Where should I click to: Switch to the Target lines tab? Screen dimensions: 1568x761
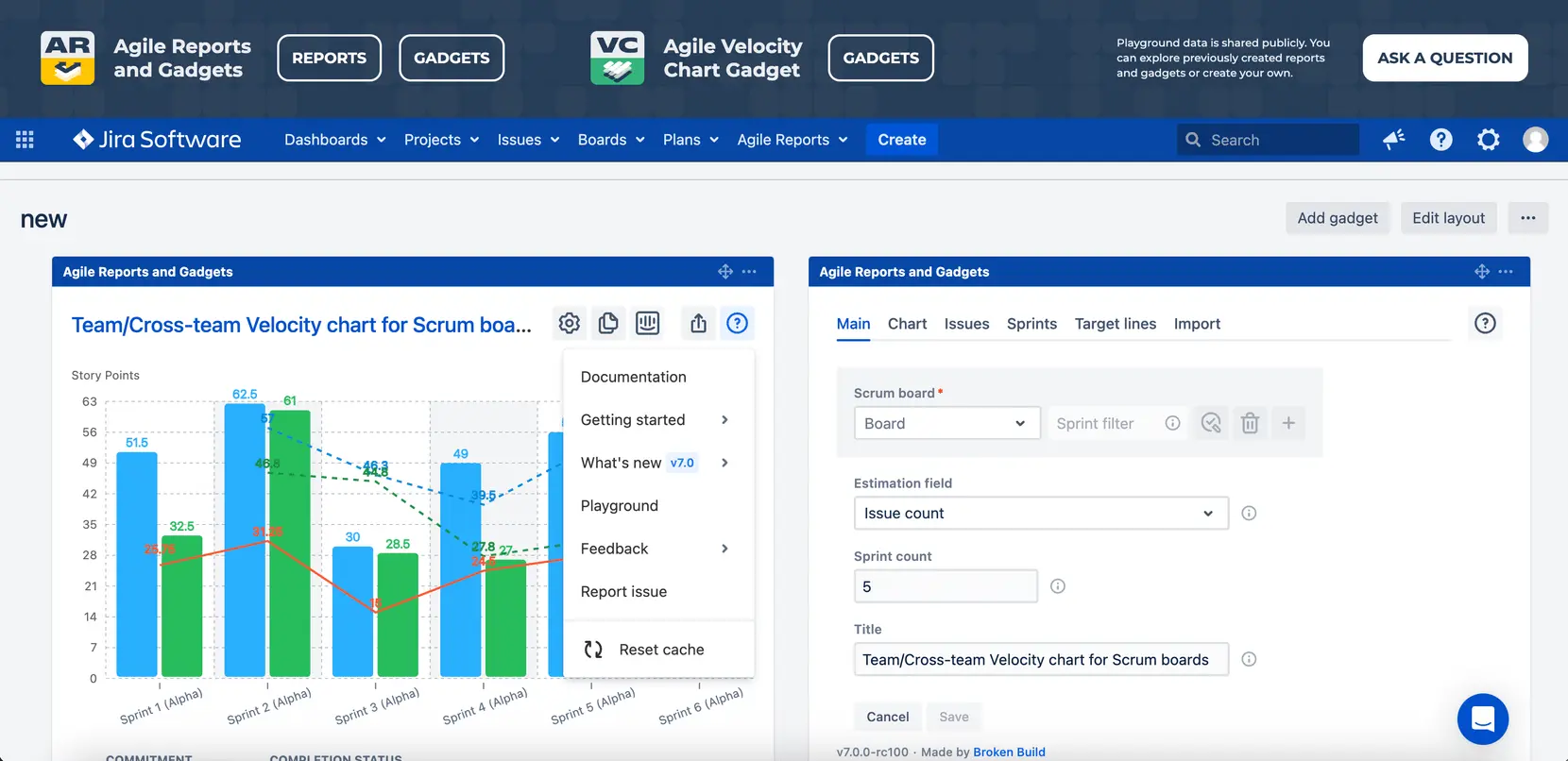tap(1115, 324)
